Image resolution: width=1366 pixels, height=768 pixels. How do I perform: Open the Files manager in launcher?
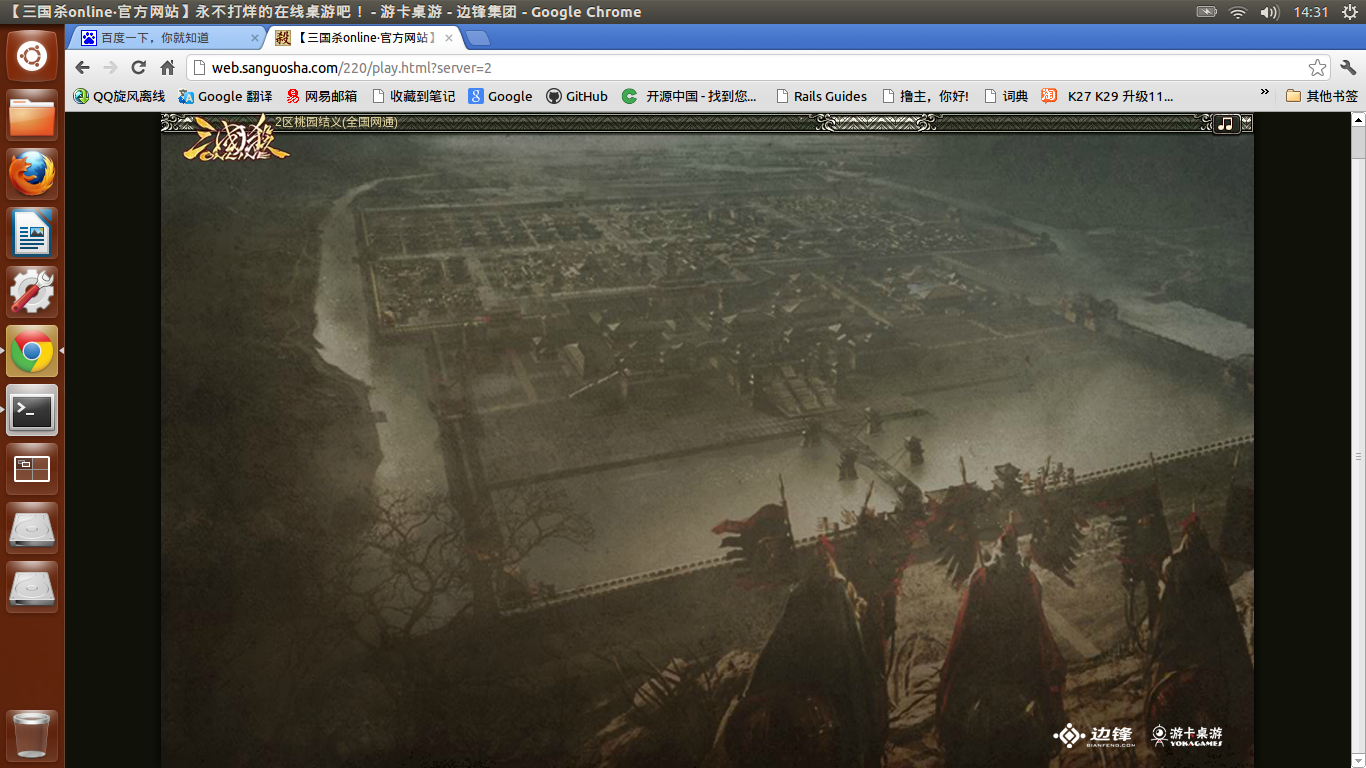(x=32, y=115)
